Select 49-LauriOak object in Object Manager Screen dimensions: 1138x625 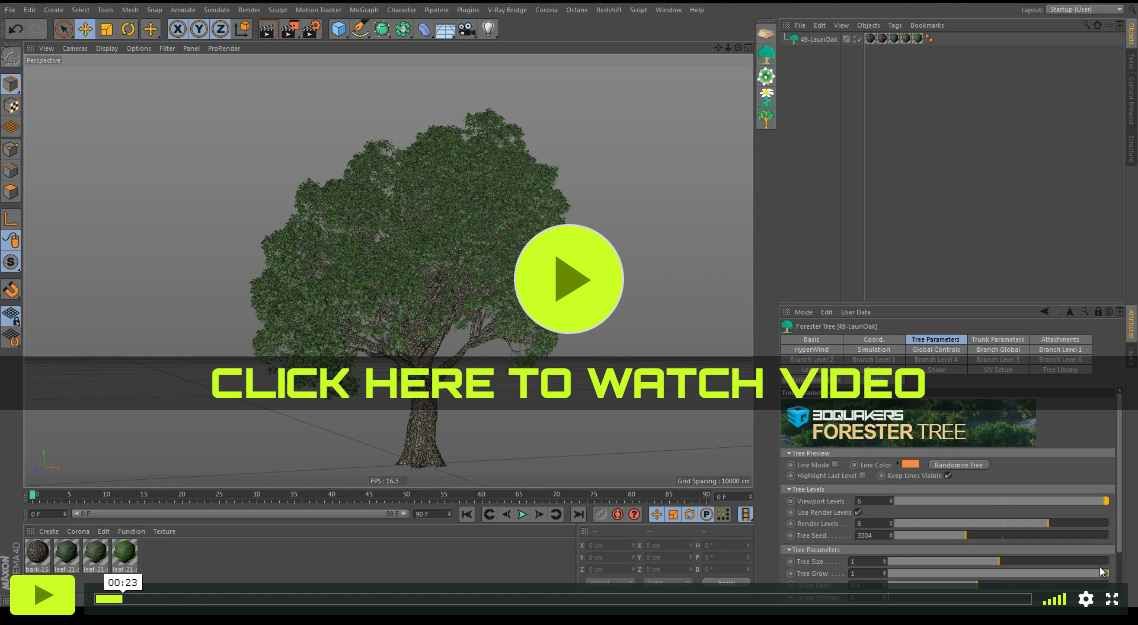pos(819,39)
